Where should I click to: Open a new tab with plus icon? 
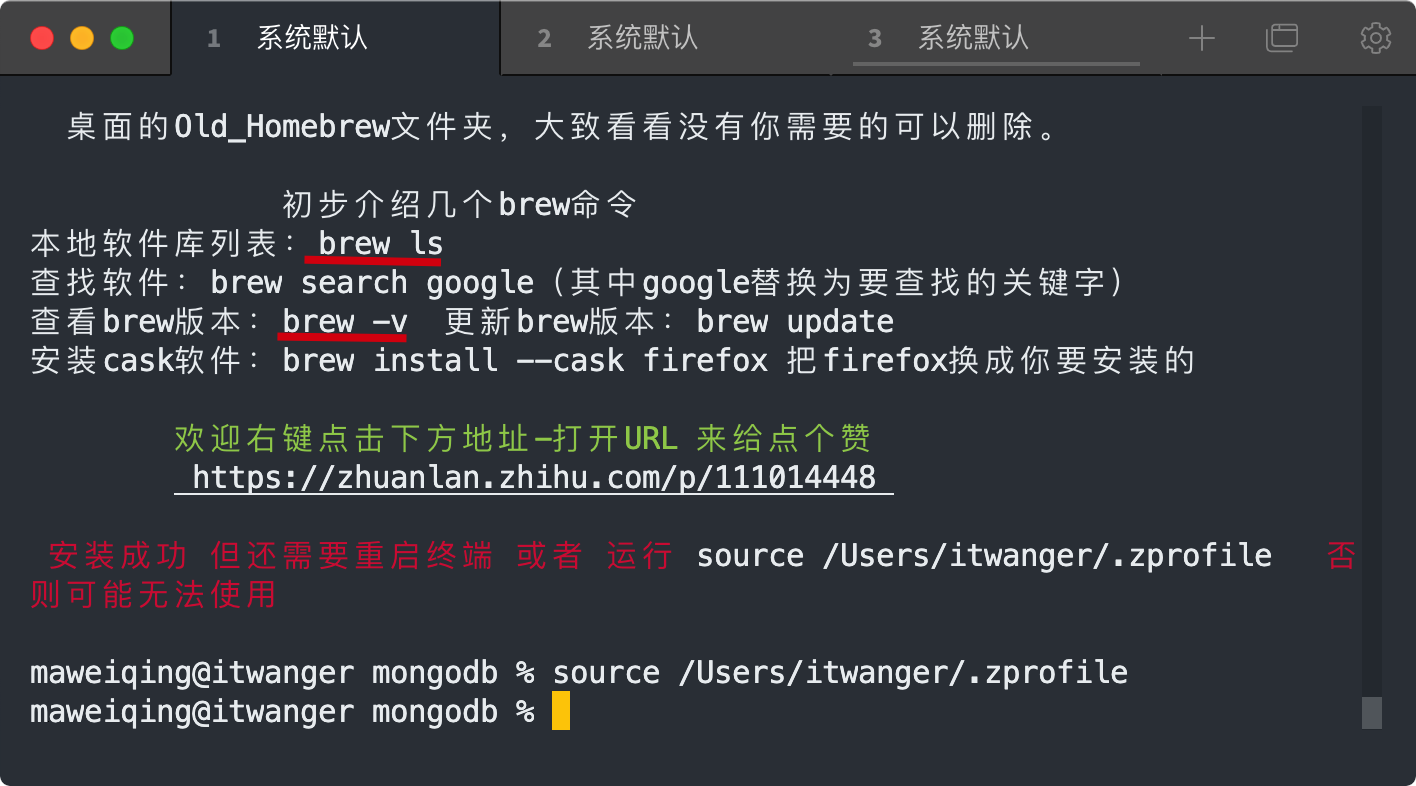(x=1201, y=39)
